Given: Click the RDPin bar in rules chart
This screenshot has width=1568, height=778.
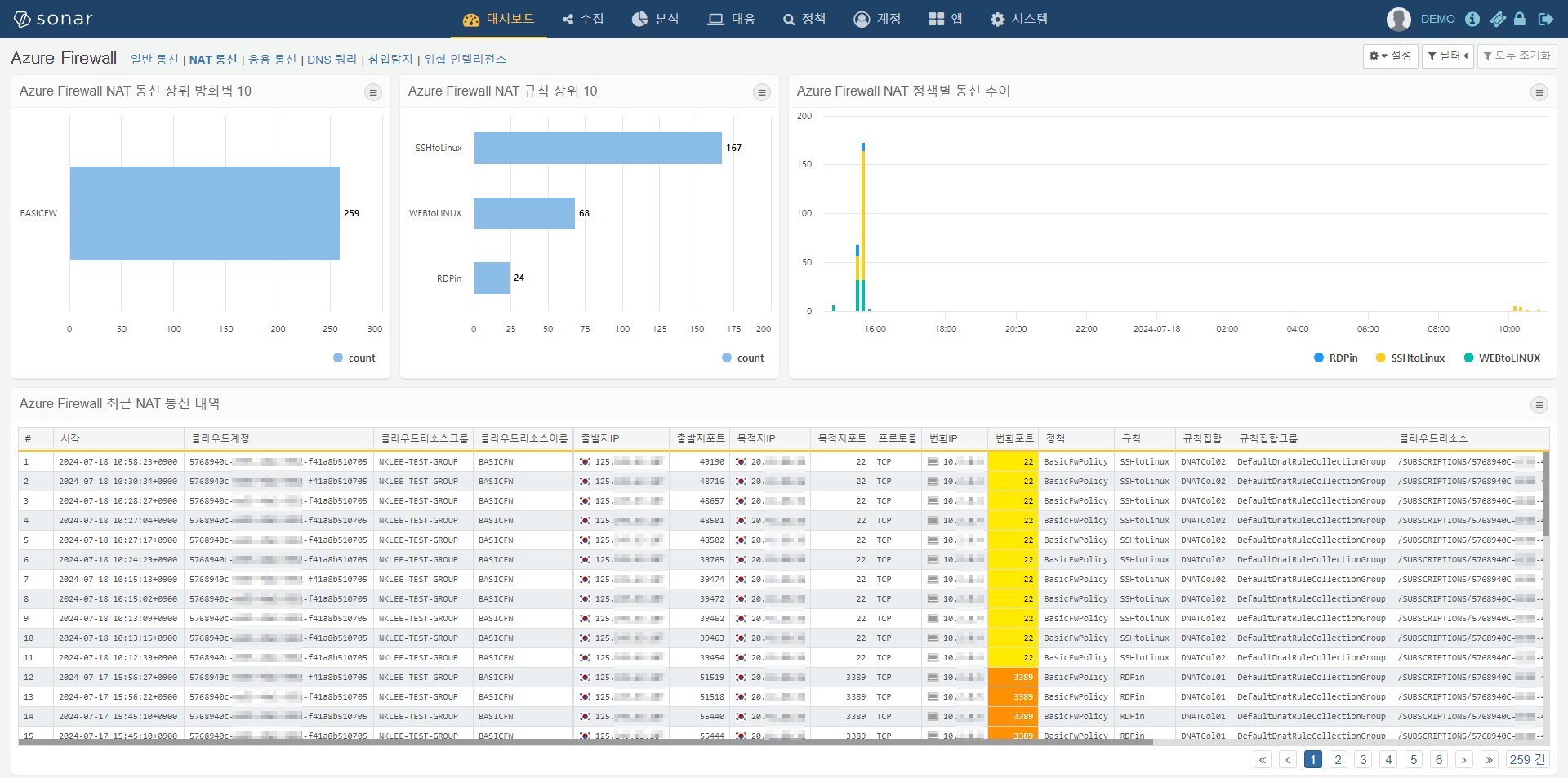Looking at the screenshot, I should pyautogui.click(x=492, y=278).
